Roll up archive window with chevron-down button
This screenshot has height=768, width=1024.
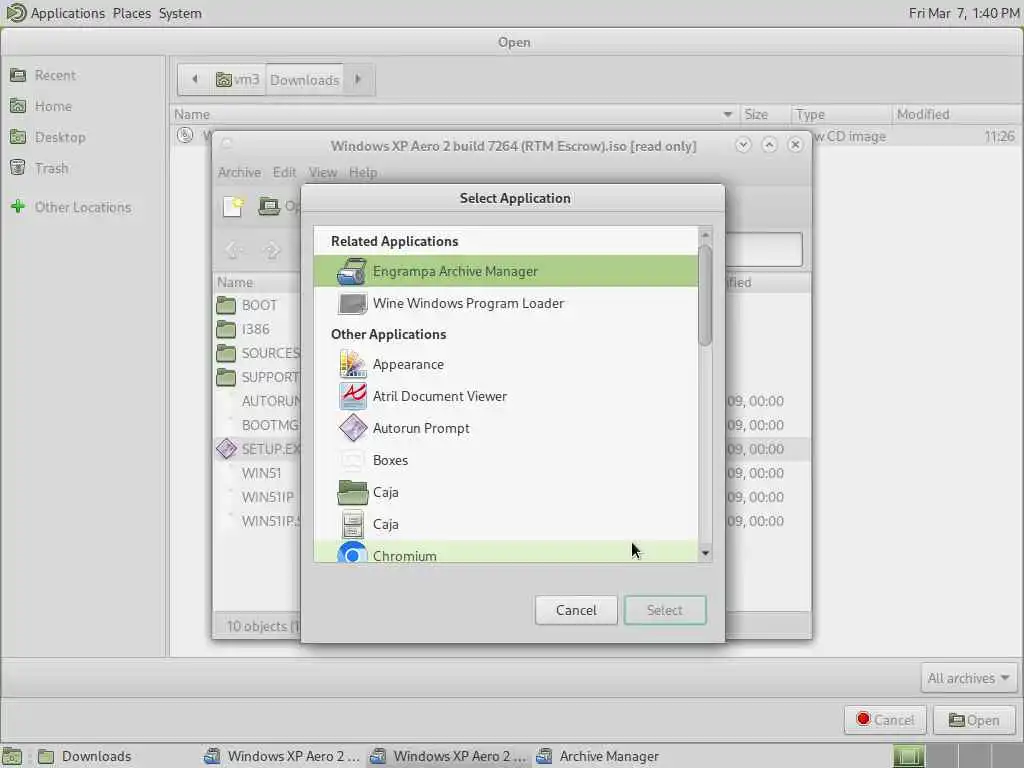[x=743, y=145]
